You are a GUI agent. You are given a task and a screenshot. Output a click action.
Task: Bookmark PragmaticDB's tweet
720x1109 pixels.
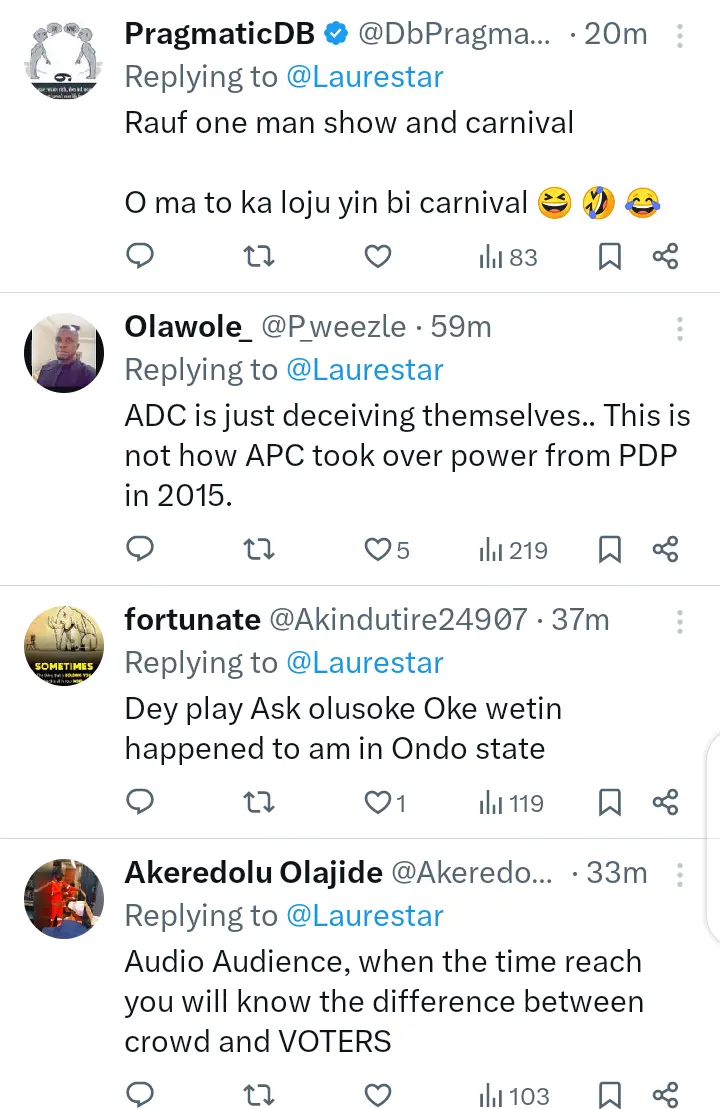[x=609, y=257]
